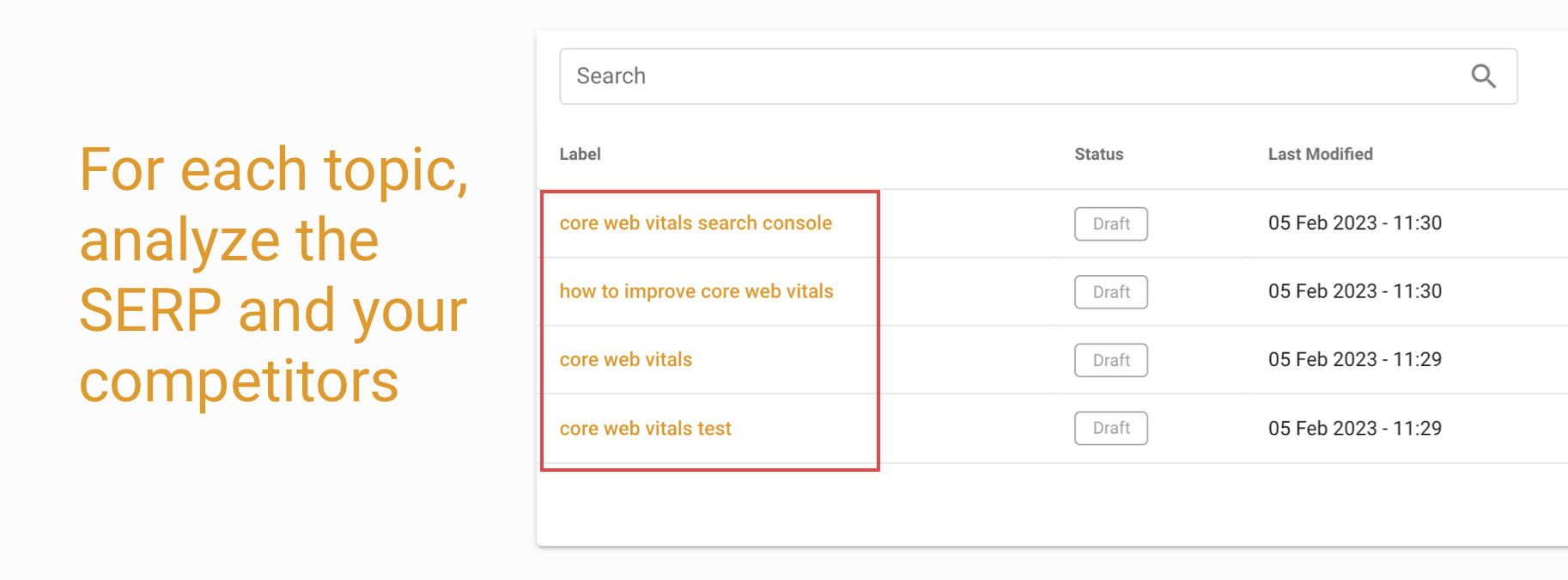This screenshot has width=1568, height=580.
Task: Select the search icon inside the Search bar
Action: tap(1484, 76)
